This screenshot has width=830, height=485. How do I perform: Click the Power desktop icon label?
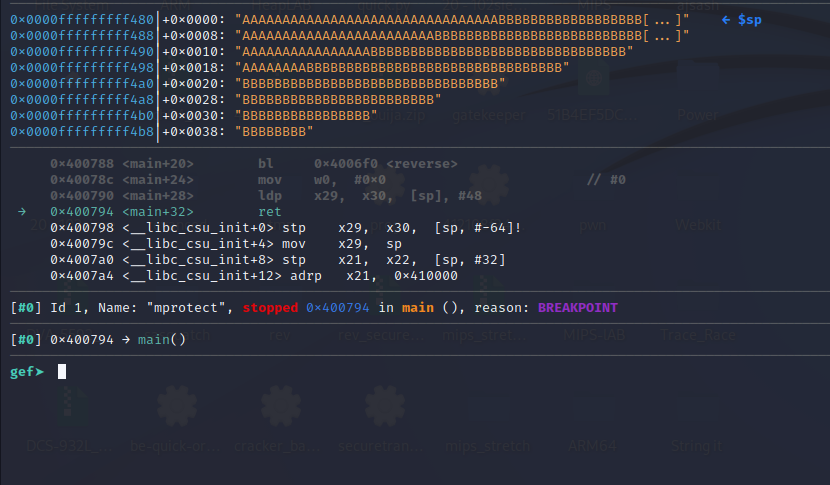[x=697, y=114]
